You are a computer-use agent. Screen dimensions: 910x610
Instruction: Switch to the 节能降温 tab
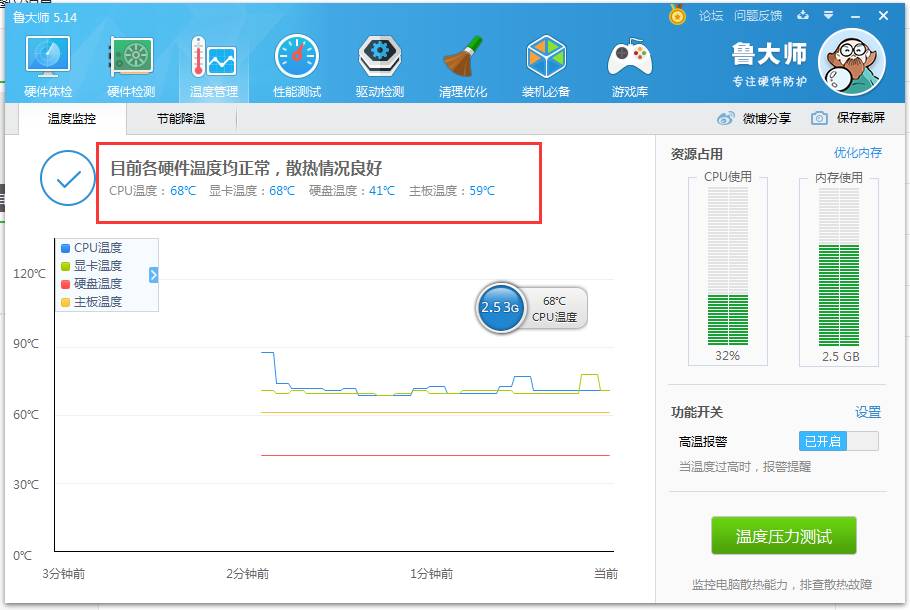click(180, 119)
